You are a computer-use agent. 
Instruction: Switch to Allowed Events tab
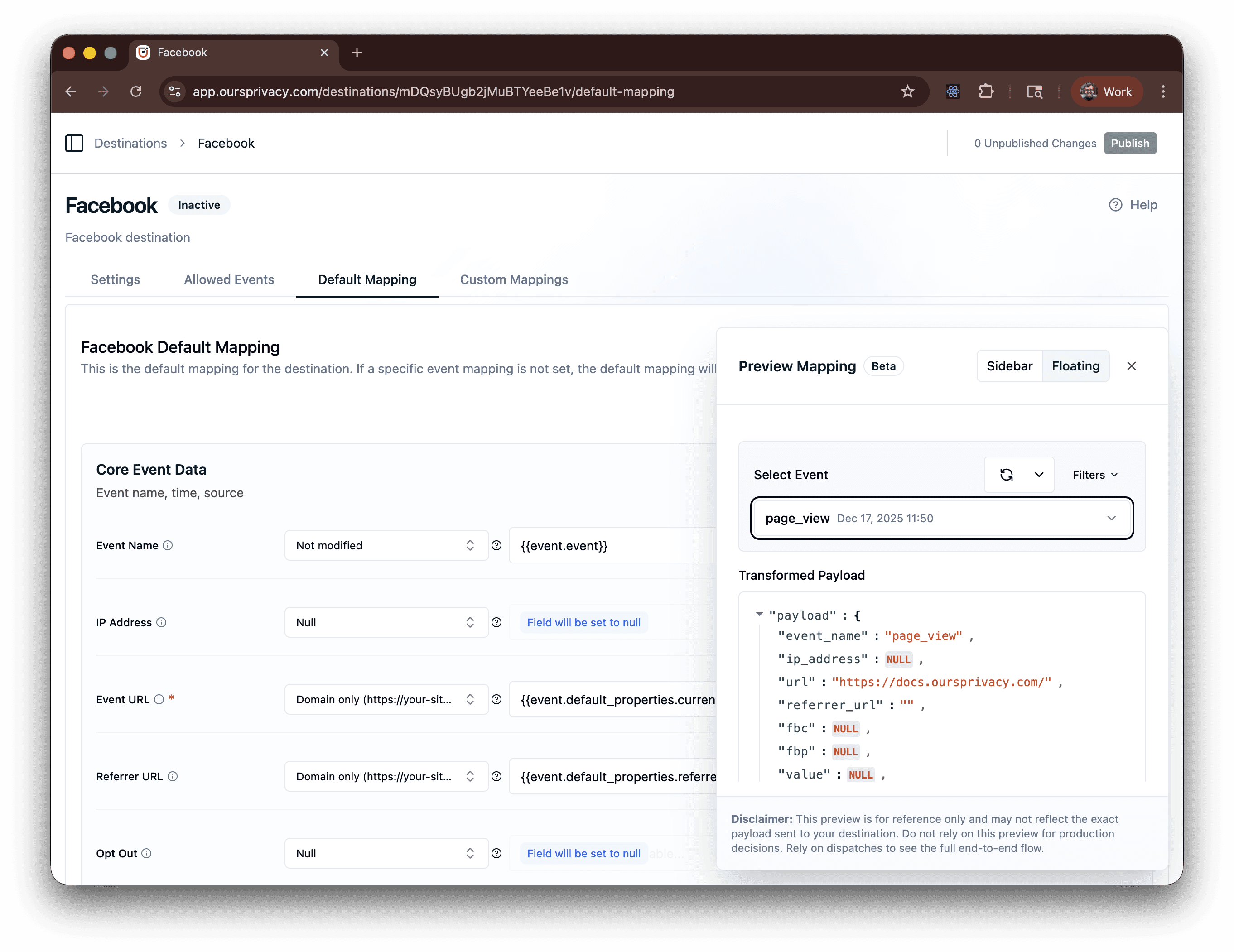[229, 280]
